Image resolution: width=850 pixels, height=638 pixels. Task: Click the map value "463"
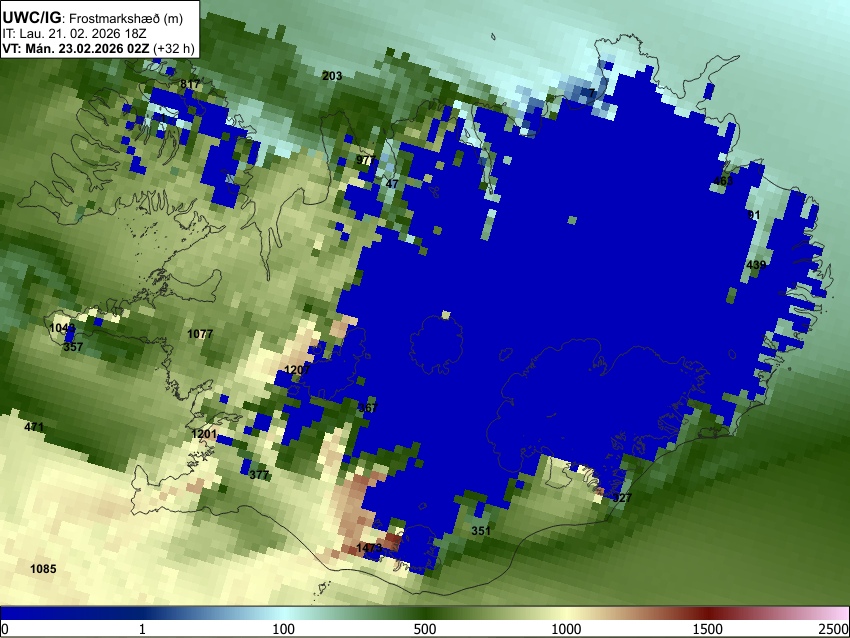[x=723, y=181]
